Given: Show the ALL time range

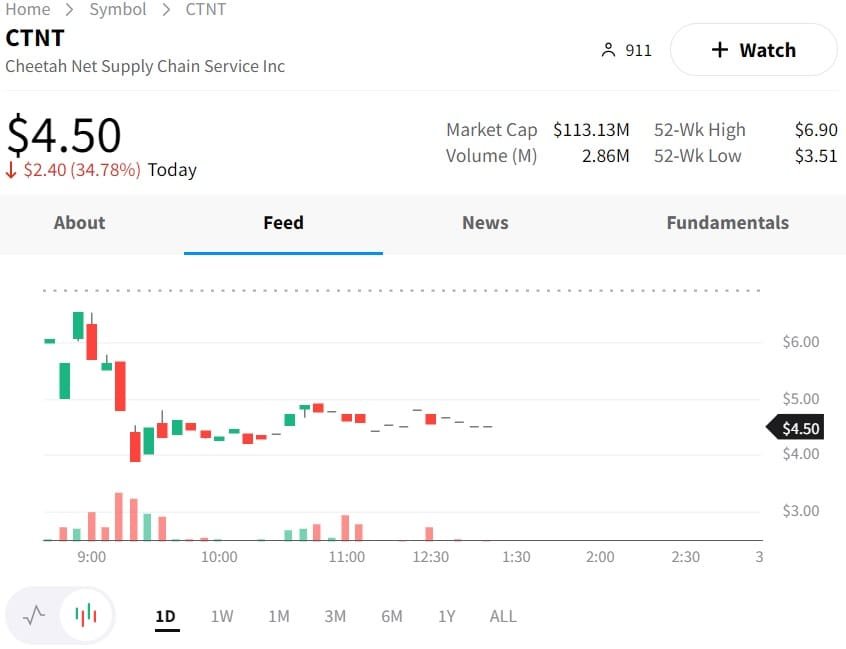Looking at the screenshot, I should click(503, 616).
